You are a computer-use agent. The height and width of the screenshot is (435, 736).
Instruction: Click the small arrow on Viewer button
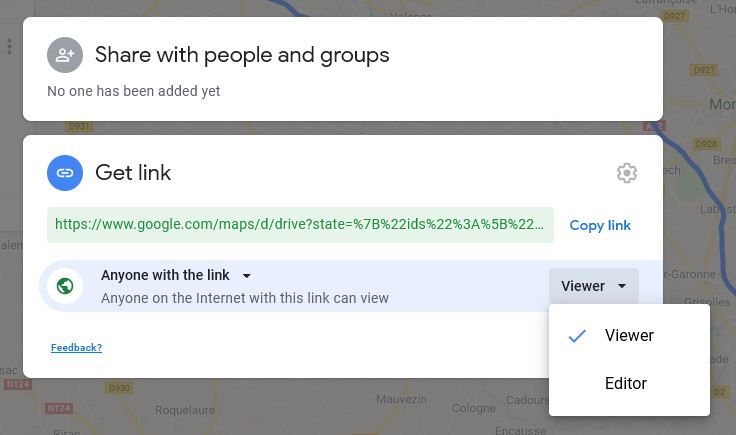tap(622, 286)
